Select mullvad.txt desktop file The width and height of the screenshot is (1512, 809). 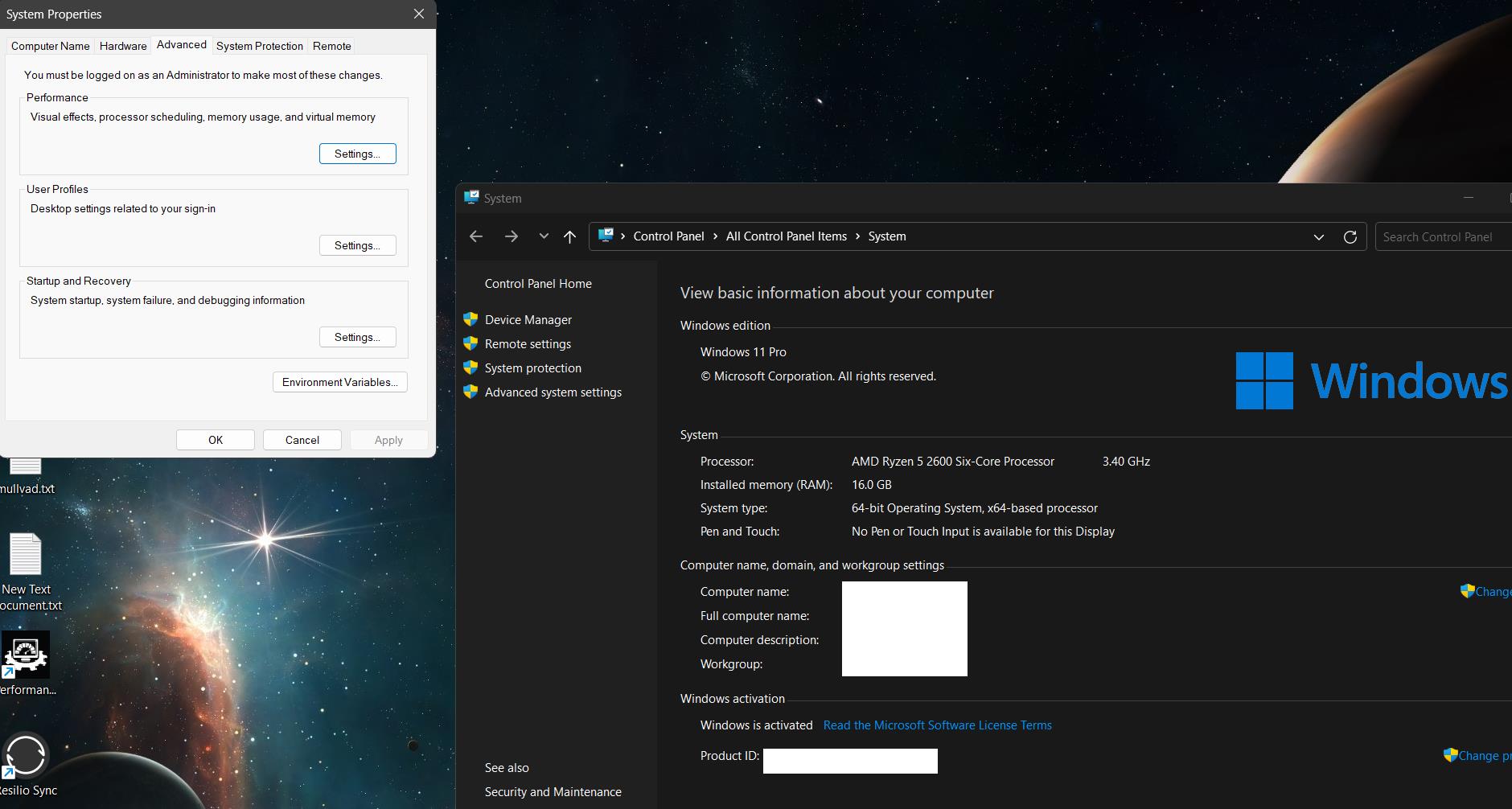[27, 478]
